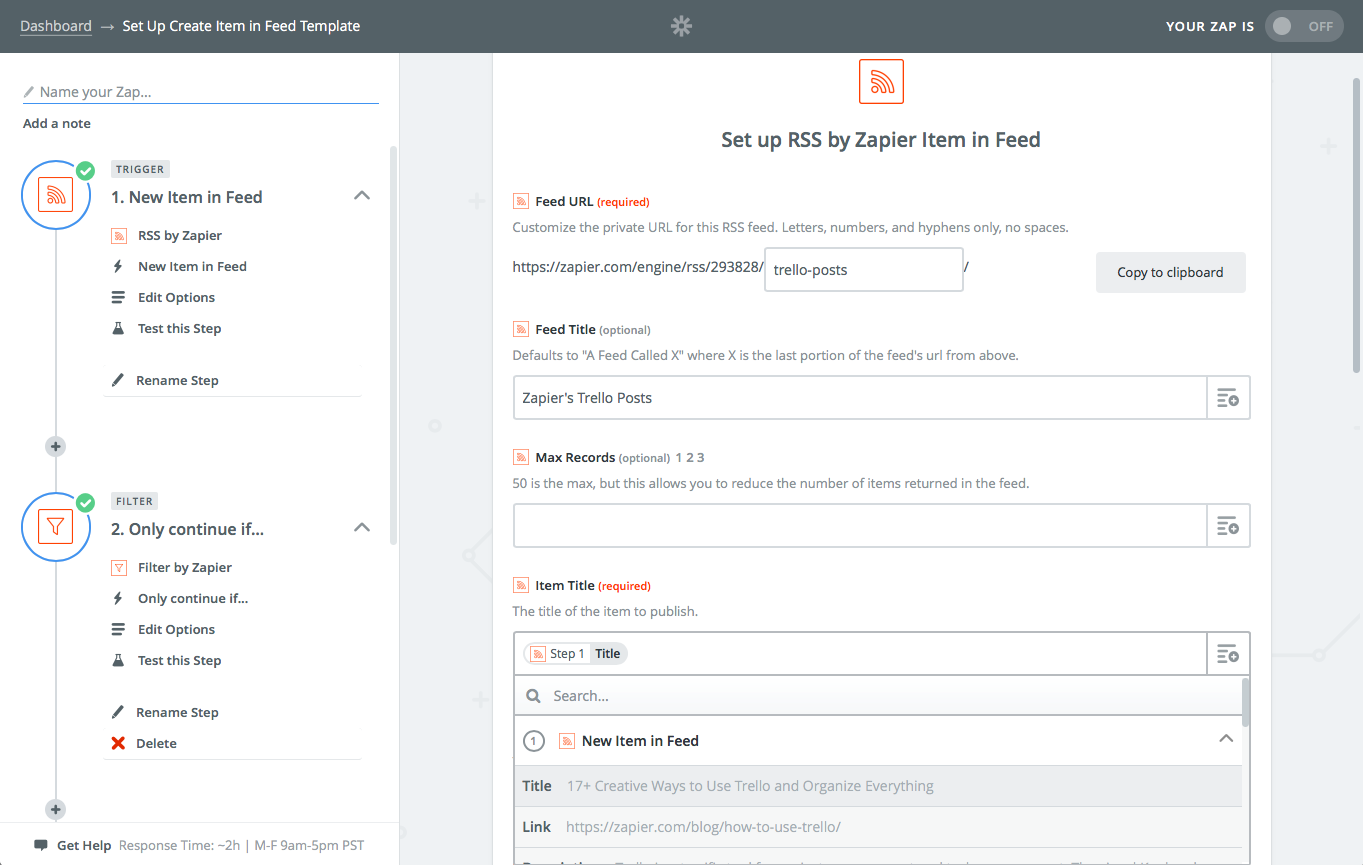This screenshot has height=865, width=1363.
Task: Click the flask icon in step 1
Action: click(x=118, y=328)
